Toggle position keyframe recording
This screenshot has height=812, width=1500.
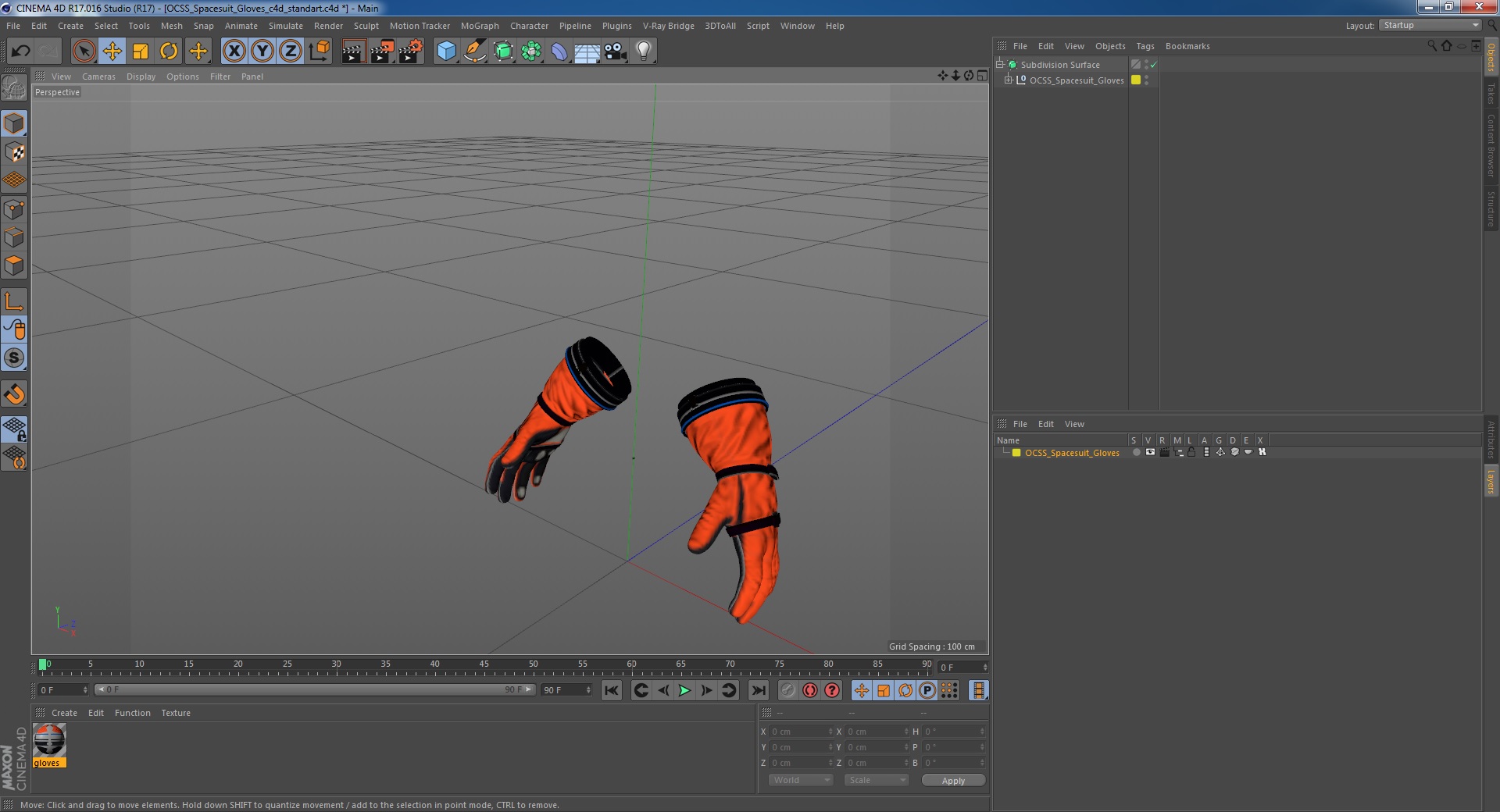861,690
